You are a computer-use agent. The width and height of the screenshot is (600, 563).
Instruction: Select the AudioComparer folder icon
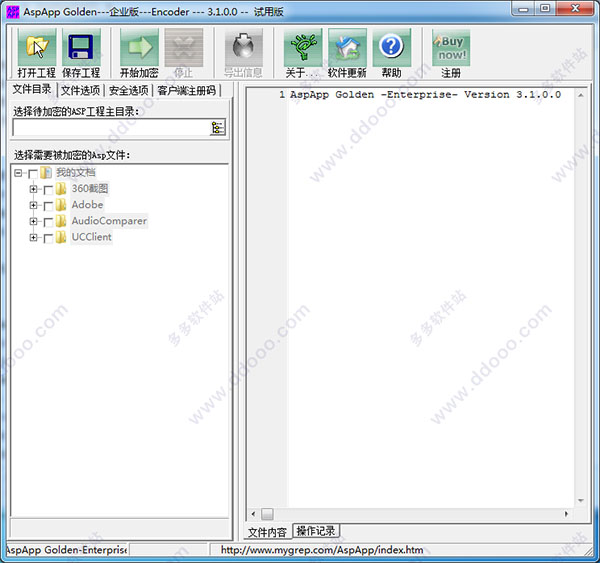click(x=61, y=221)
